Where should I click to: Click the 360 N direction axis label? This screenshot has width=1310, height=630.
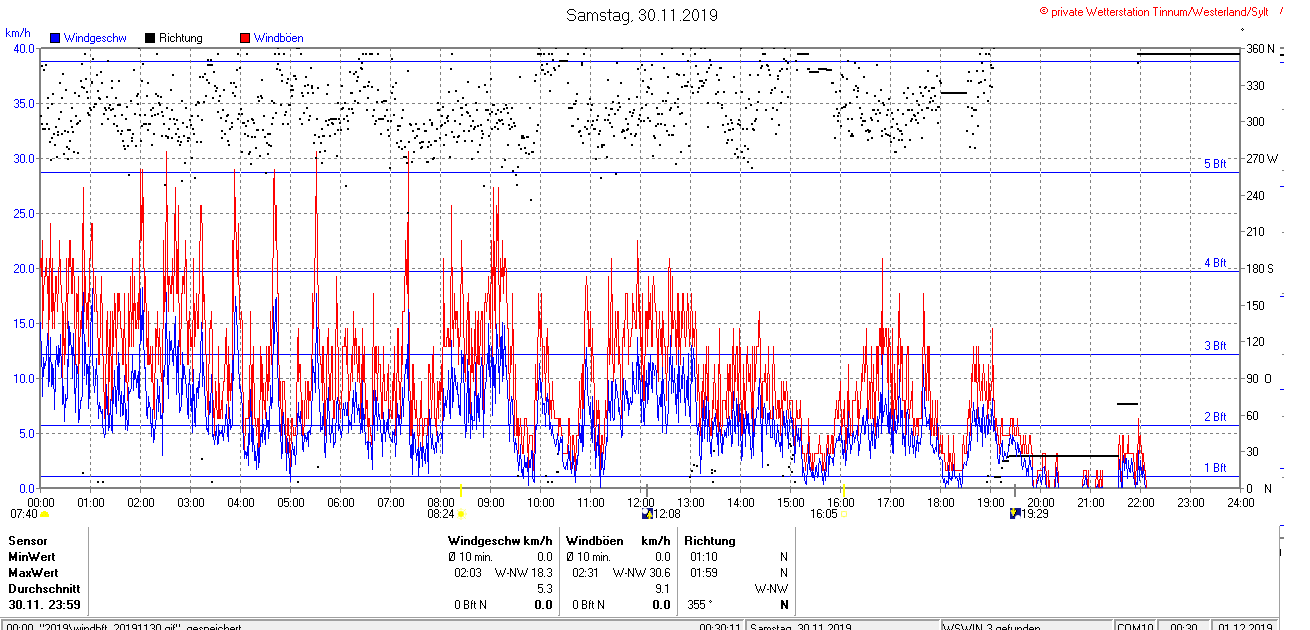(1260, 49)
